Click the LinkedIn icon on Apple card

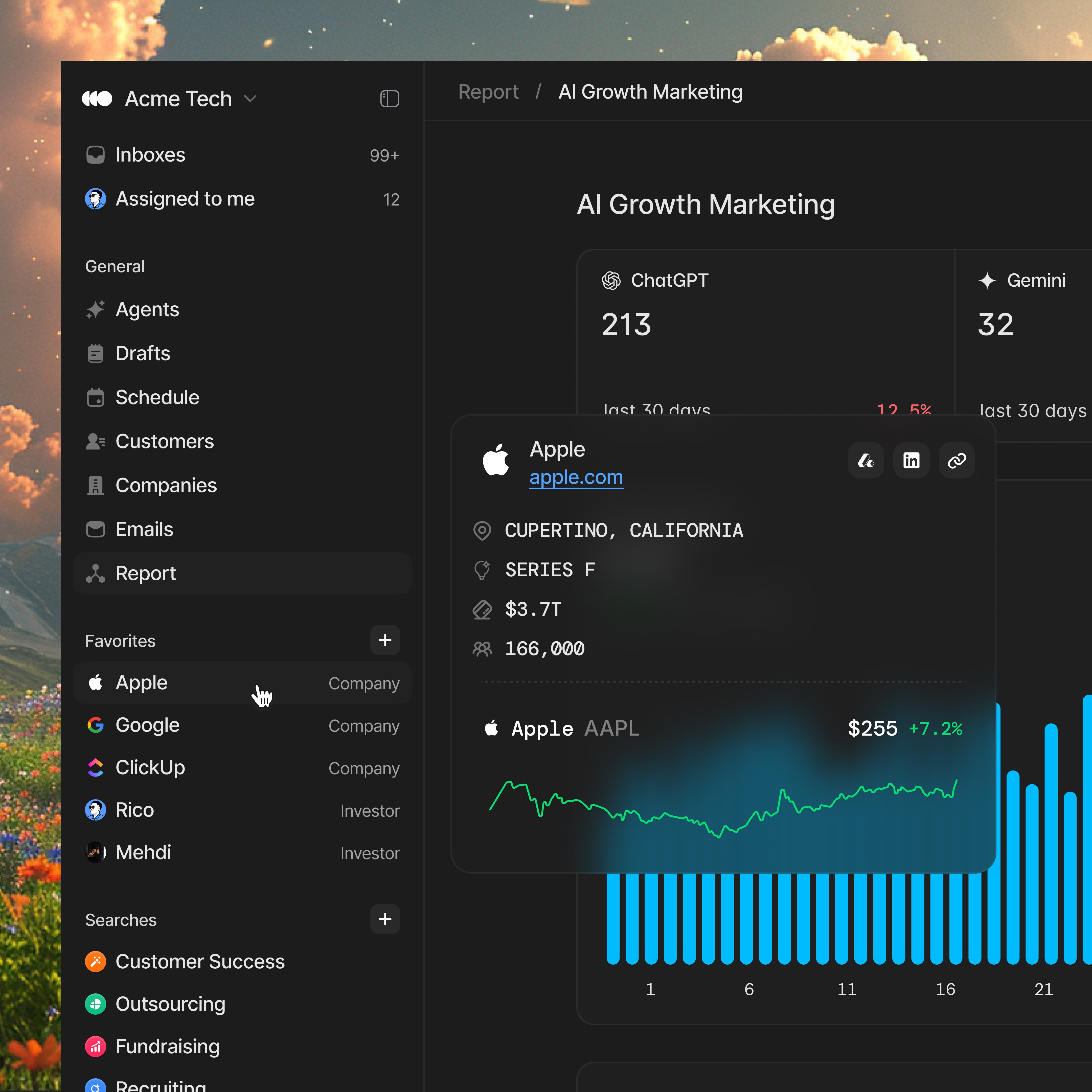click(911, 461)
